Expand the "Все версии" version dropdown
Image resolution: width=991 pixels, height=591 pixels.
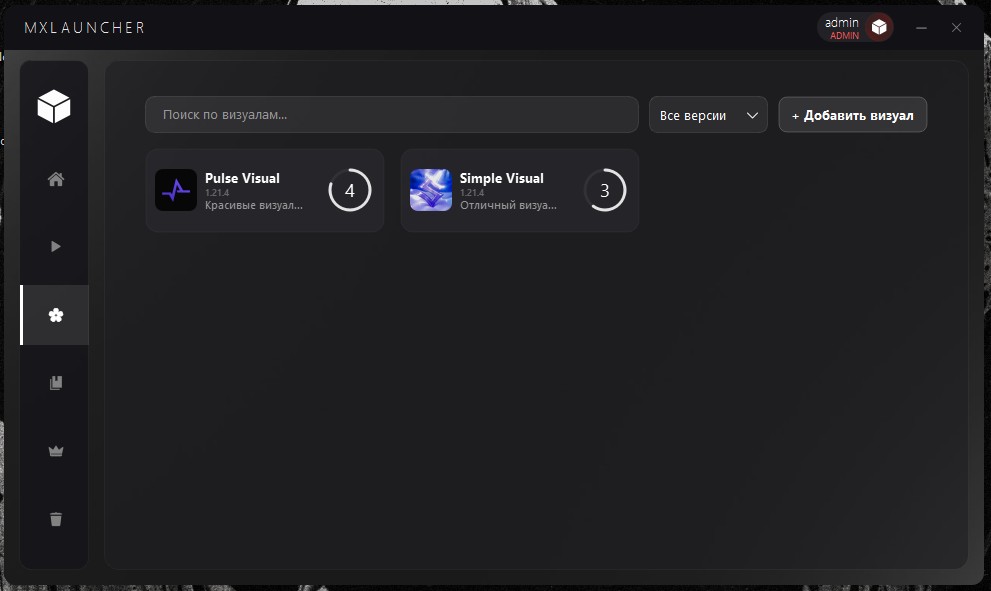[x=708, y=115]
